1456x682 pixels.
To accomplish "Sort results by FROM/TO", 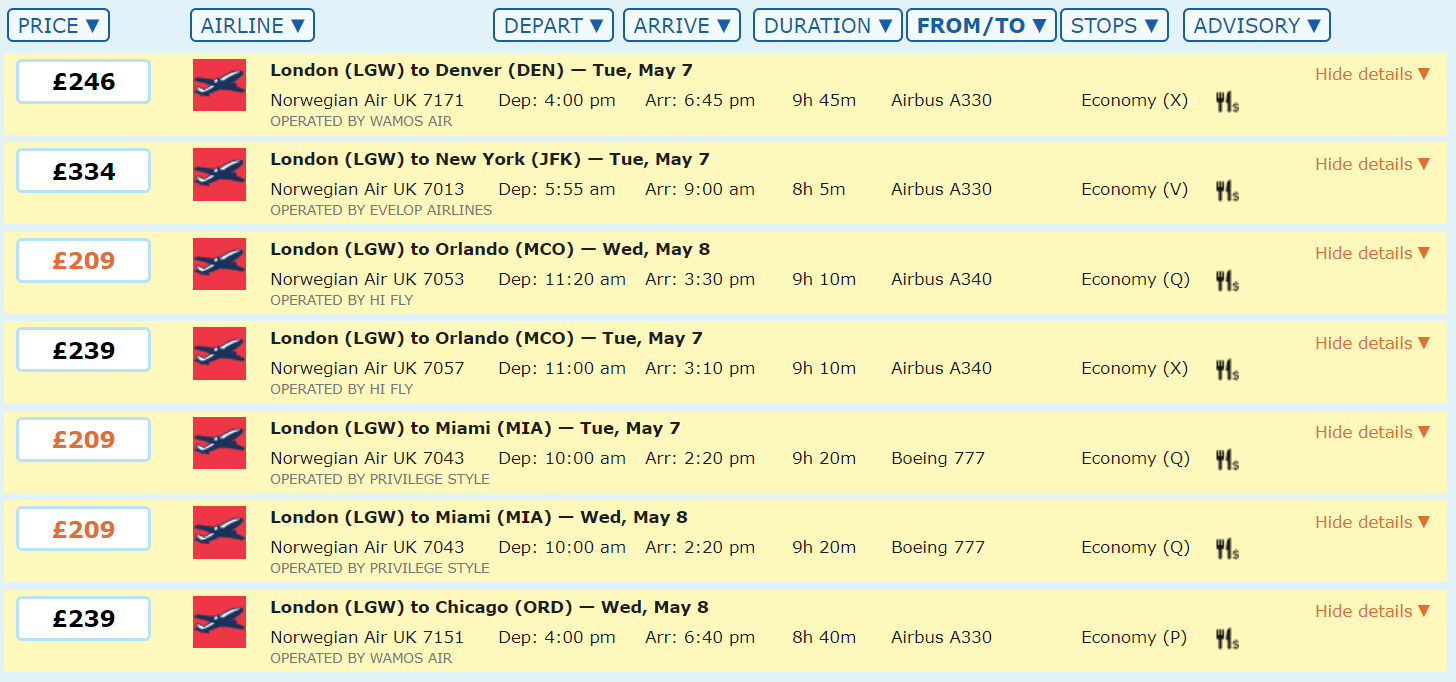I will pyautogui.click(x=982, y=25).
